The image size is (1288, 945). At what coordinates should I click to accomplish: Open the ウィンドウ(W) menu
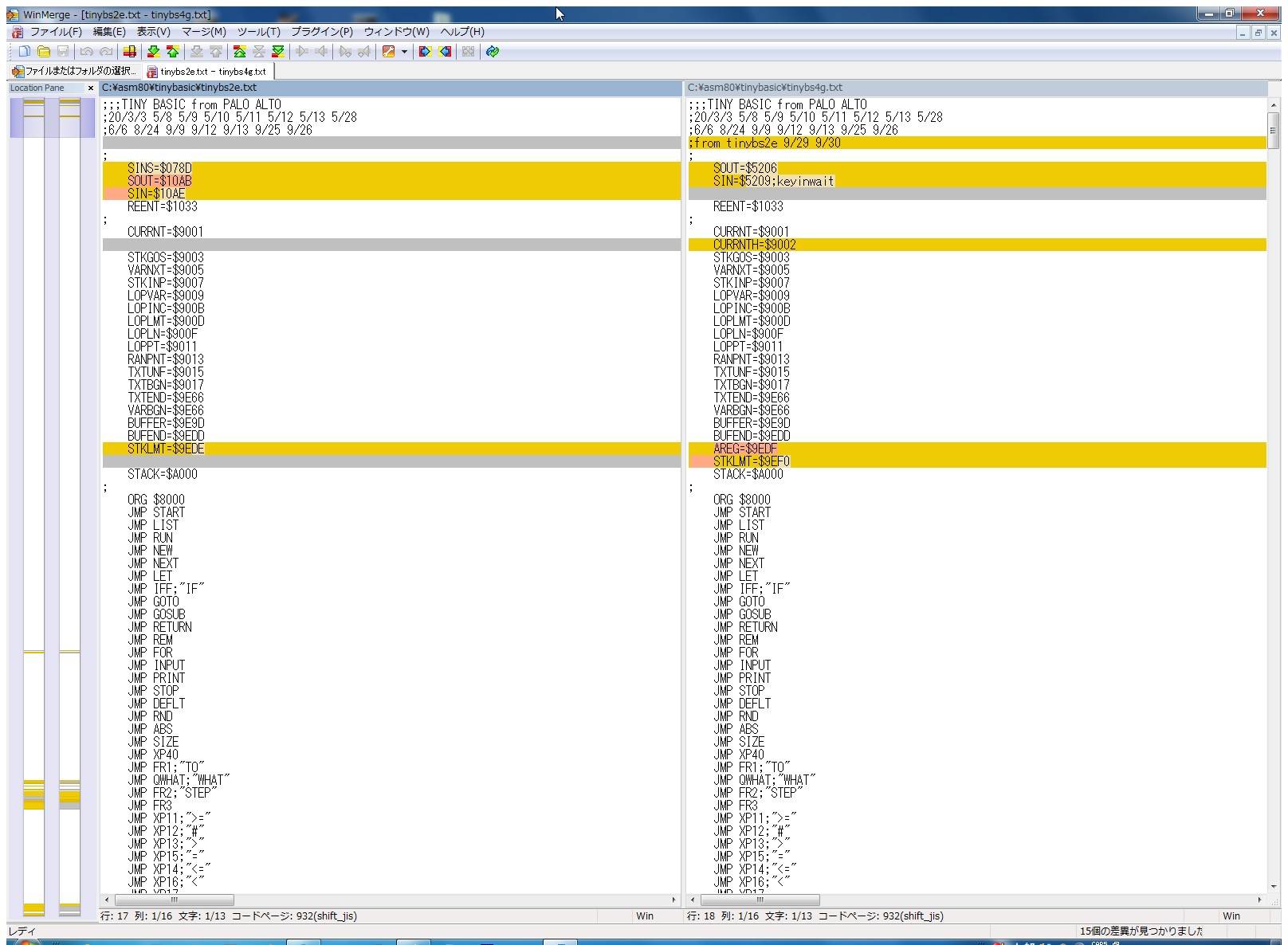coord(397,32)
